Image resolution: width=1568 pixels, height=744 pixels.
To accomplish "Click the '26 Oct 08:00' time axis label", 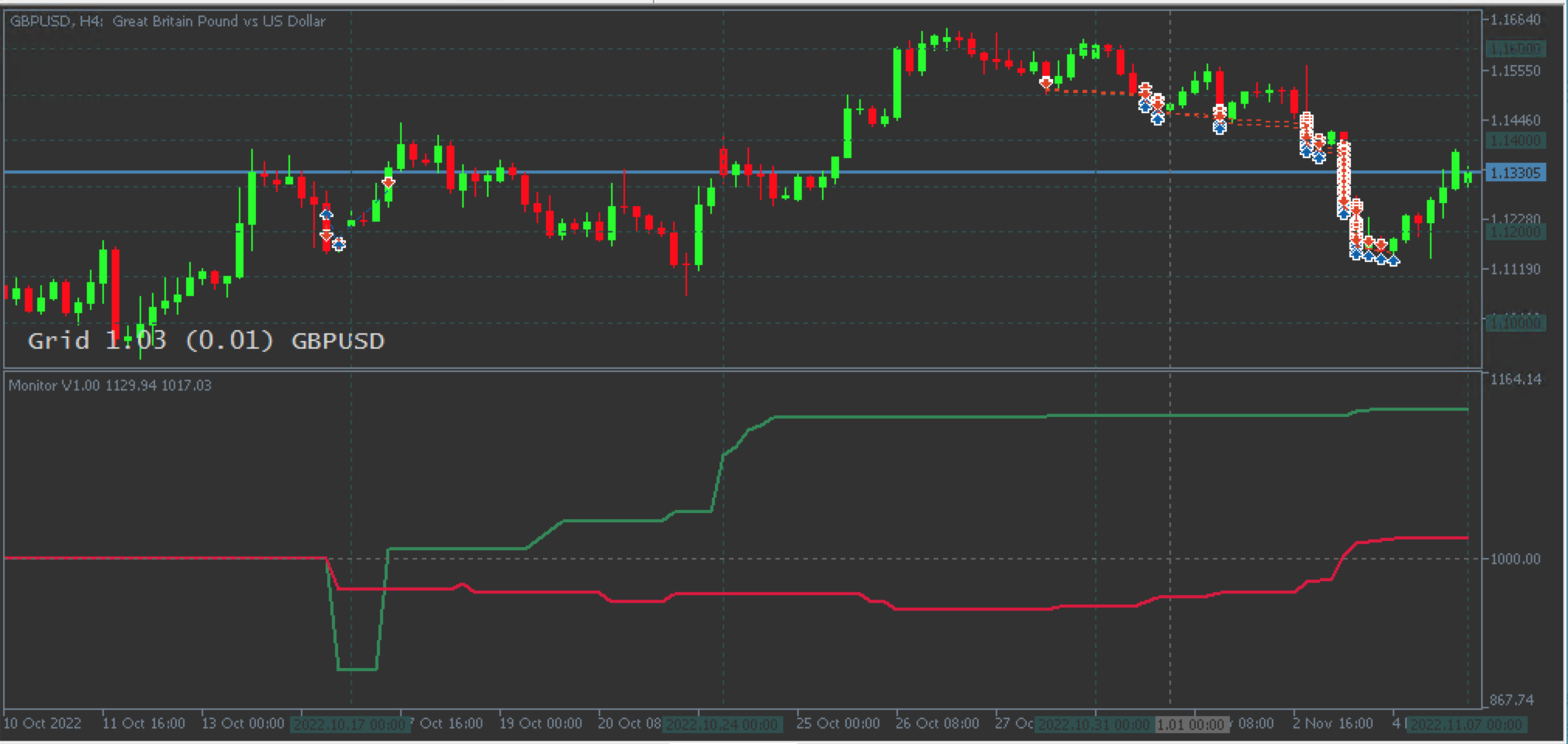I will 938,723.
